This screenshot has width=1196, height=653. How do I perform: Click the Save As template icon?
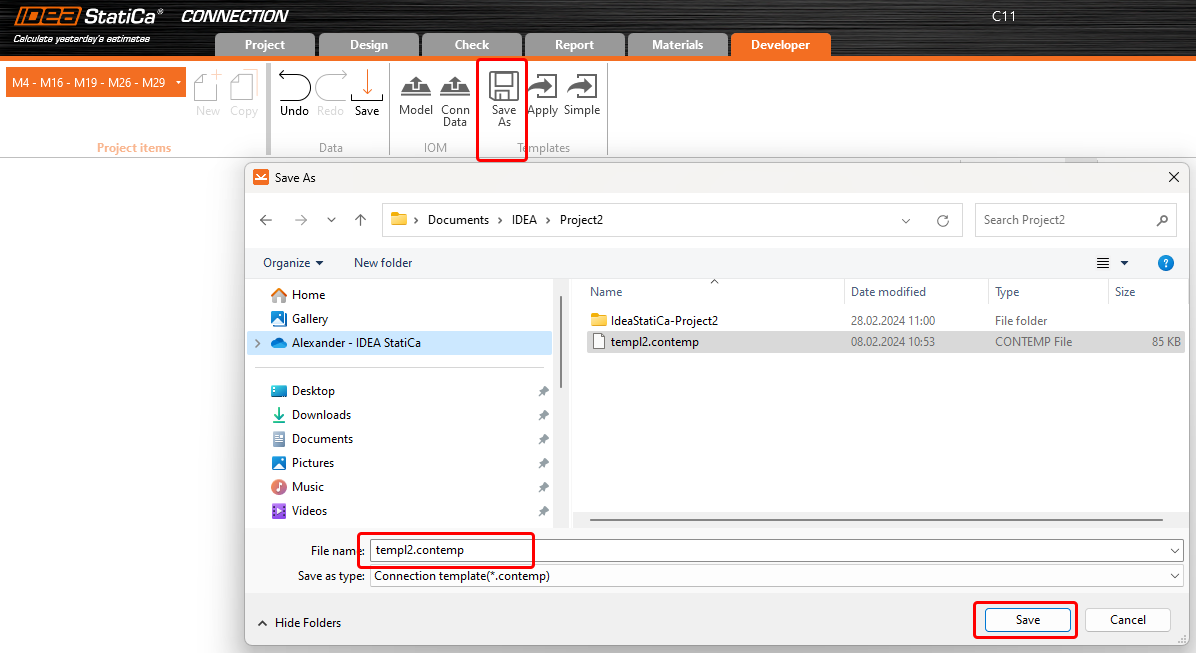(503, 87)
